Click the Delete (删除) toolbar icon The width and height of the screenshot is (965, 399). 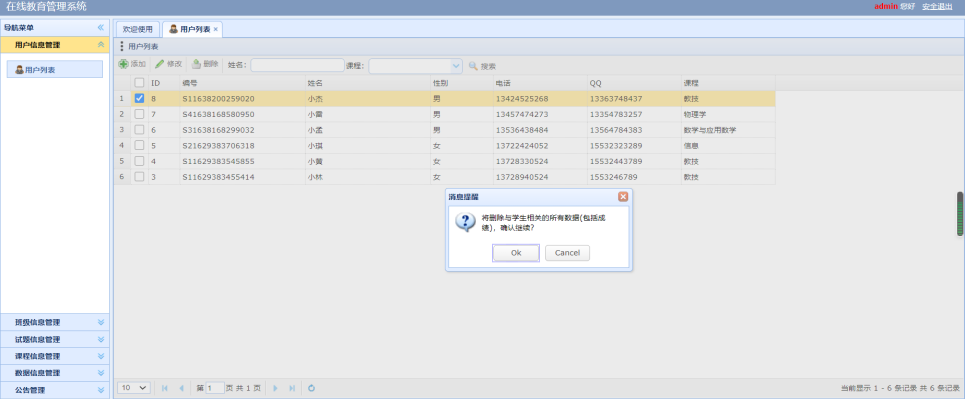(x=196, y=64)
